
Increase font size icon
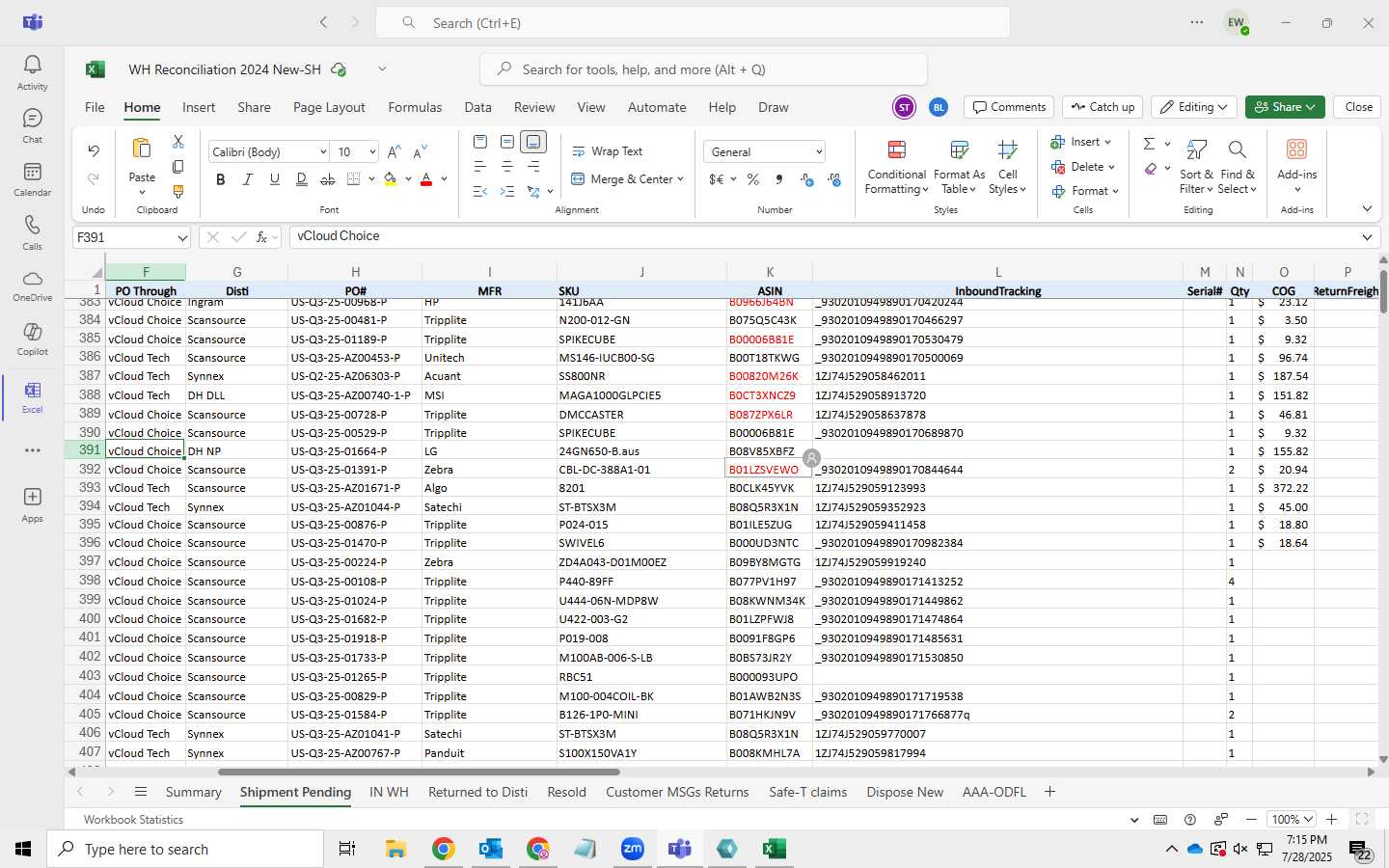click(x=394, y=152)
